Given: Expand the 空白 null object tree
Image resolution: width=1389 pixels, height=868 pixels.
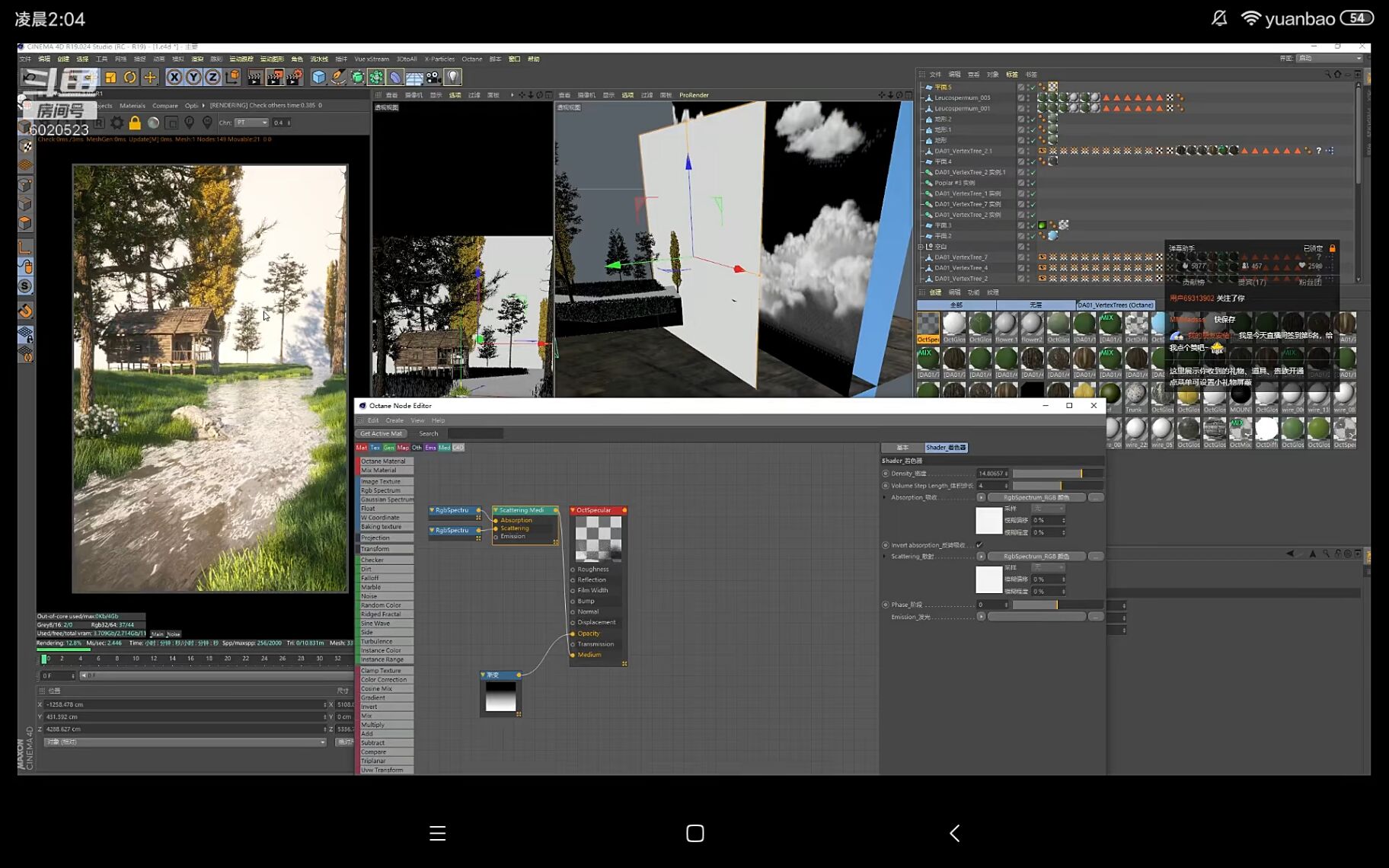Looking at the screenshot, I should coord(921,247).
